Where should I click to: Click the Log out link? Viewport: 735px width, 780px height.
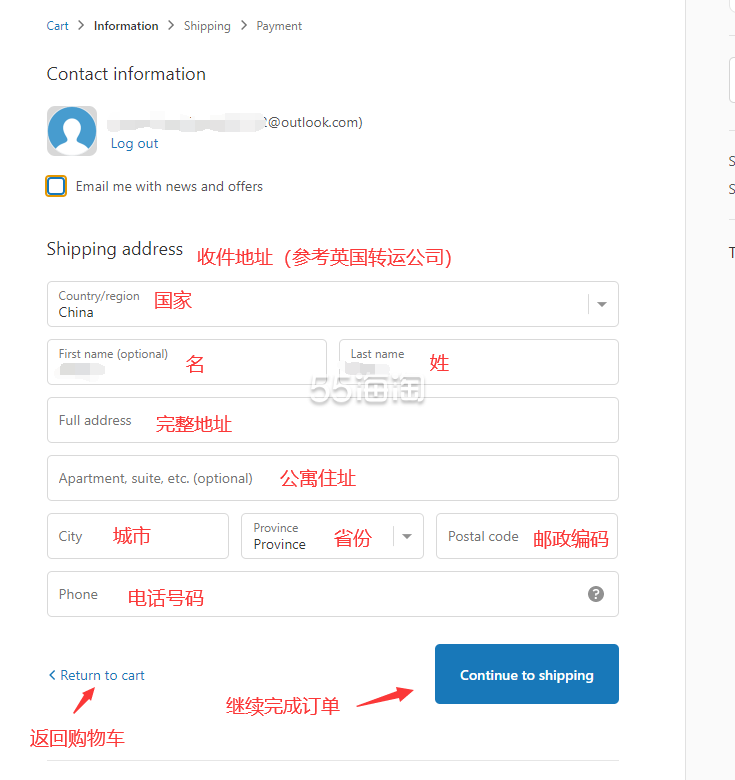coord(134,143)
